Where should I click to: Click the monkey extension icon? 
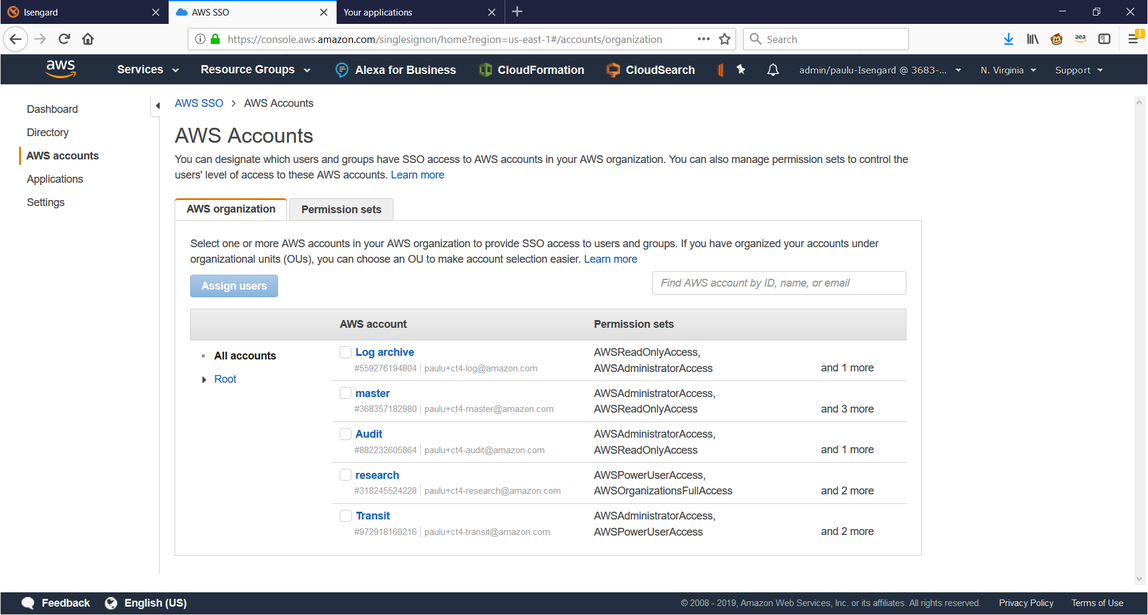point(1056,40)
